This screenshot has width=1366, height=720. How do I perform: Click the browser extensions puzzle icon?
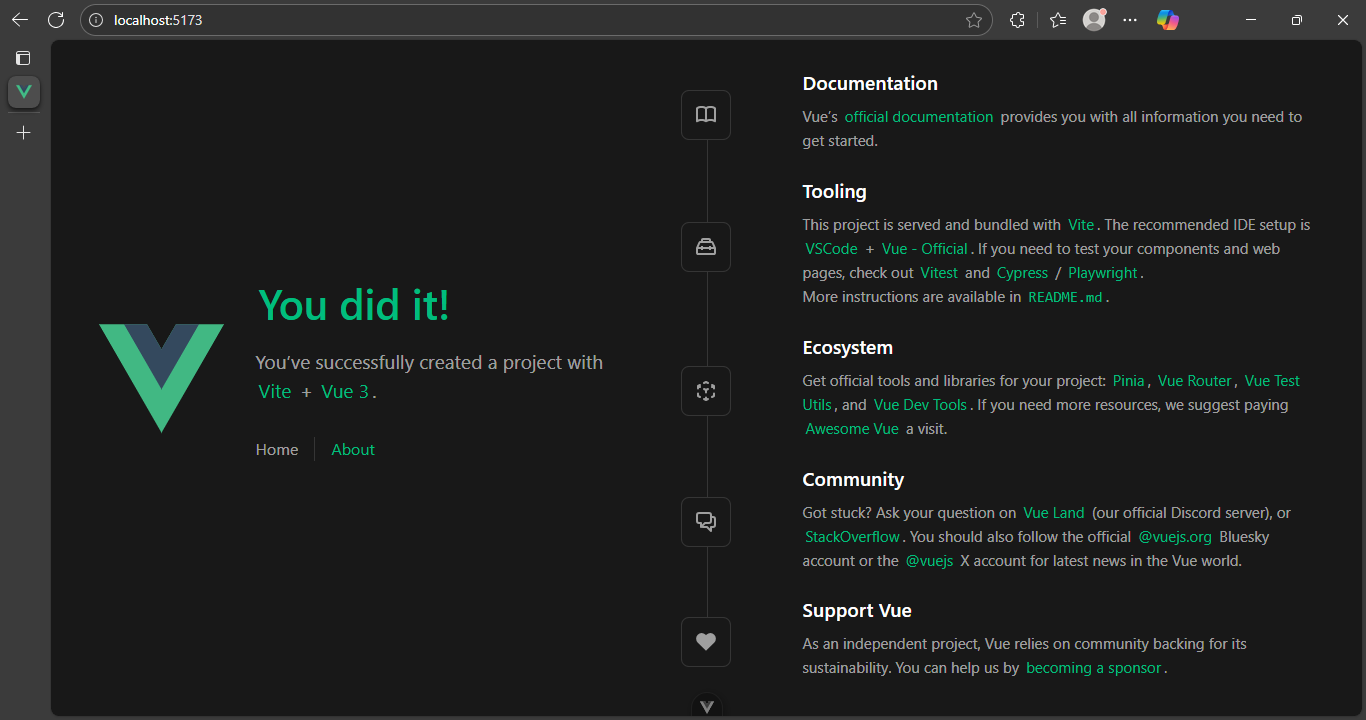[x=1017, y=19]
